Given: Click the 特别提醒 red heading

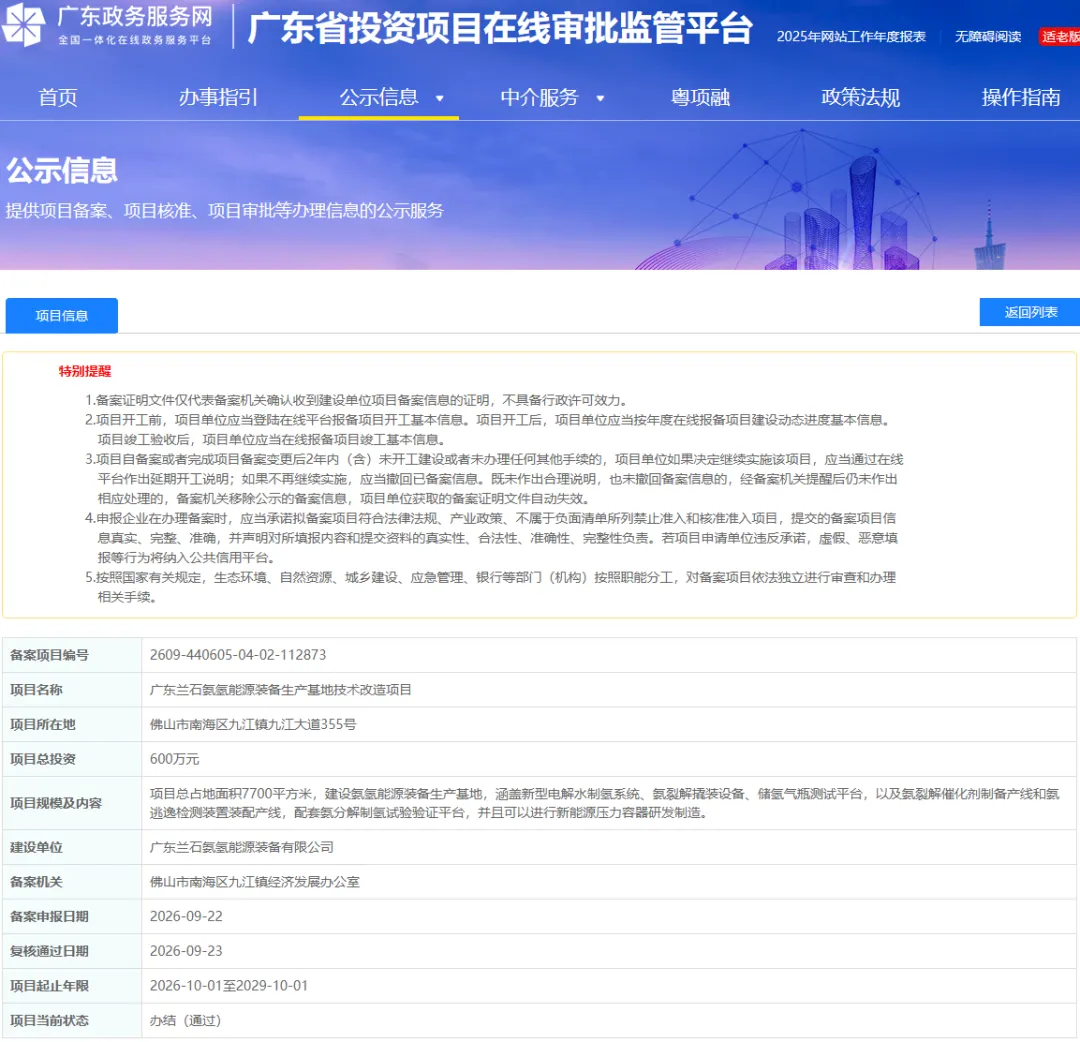Looking at the screenshot, I should [85, 371].
